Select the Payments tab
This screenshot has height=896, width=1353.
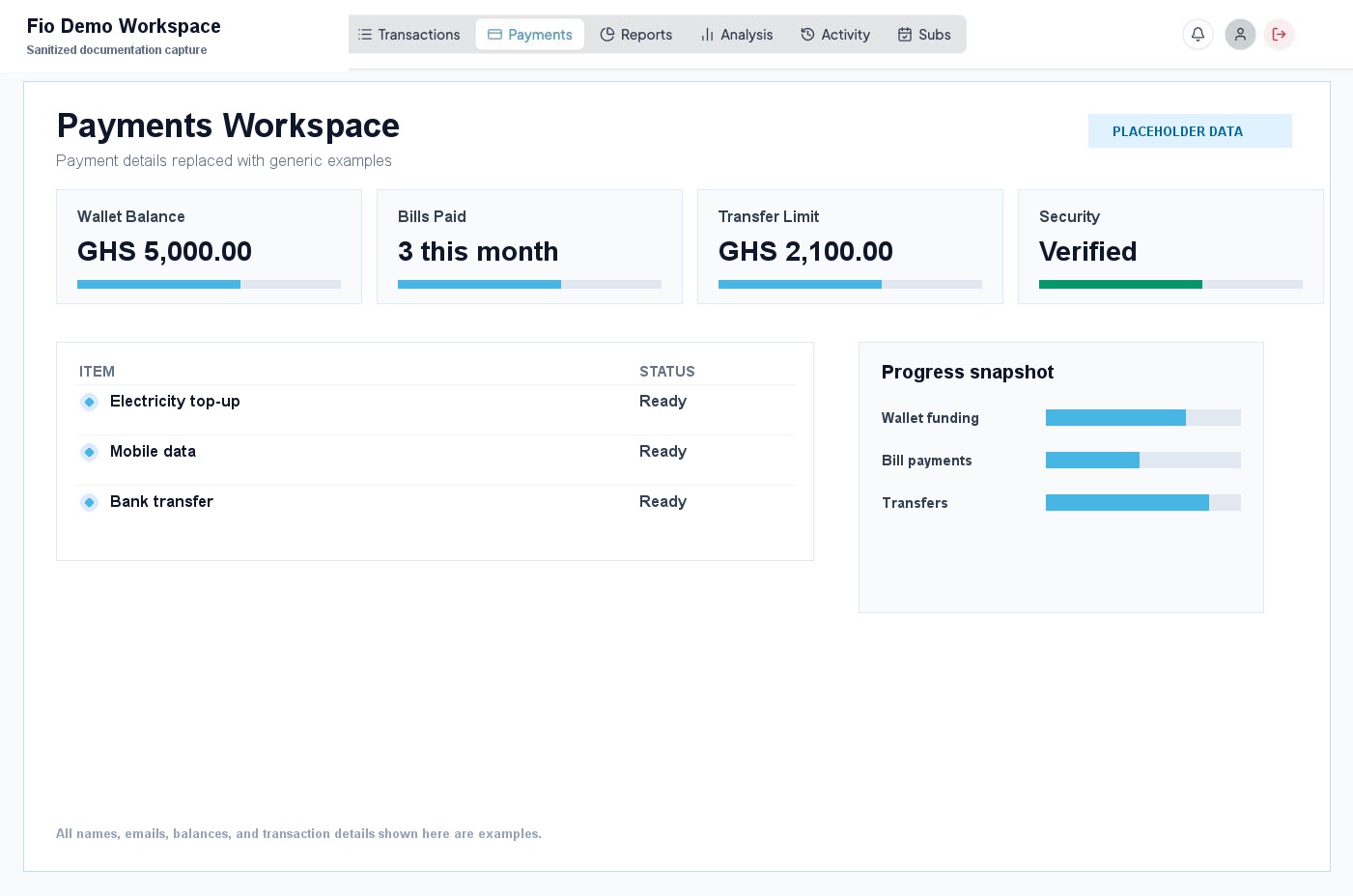530,35
